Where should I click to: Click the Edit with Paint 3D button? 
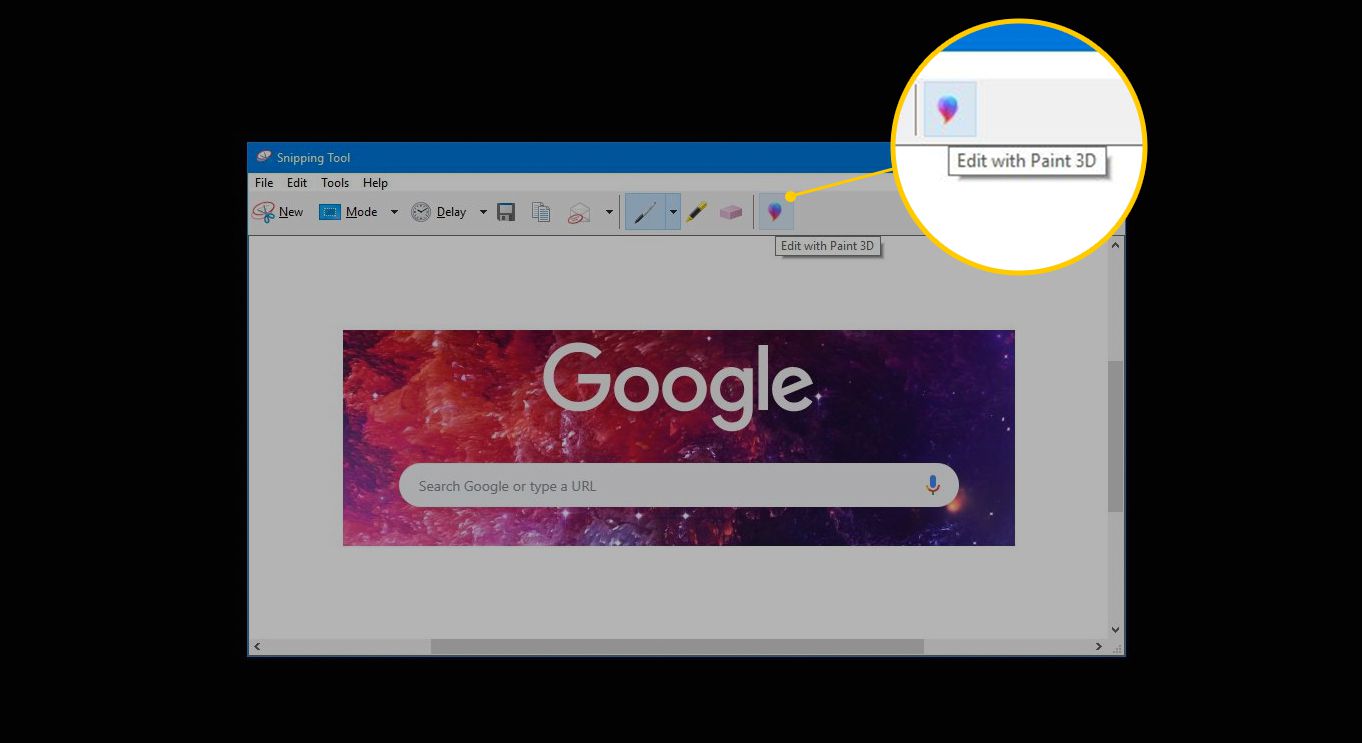[775, 212]
